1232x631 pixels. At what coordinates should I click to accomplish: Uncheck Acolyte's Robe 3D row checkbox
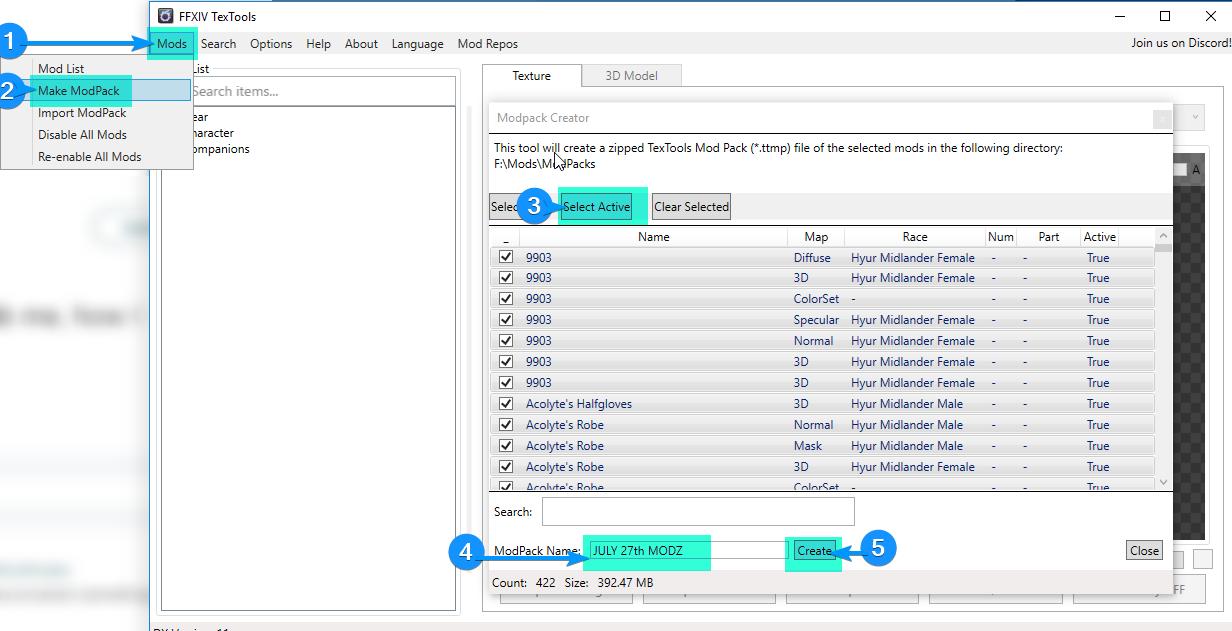(x=506, y=467)
